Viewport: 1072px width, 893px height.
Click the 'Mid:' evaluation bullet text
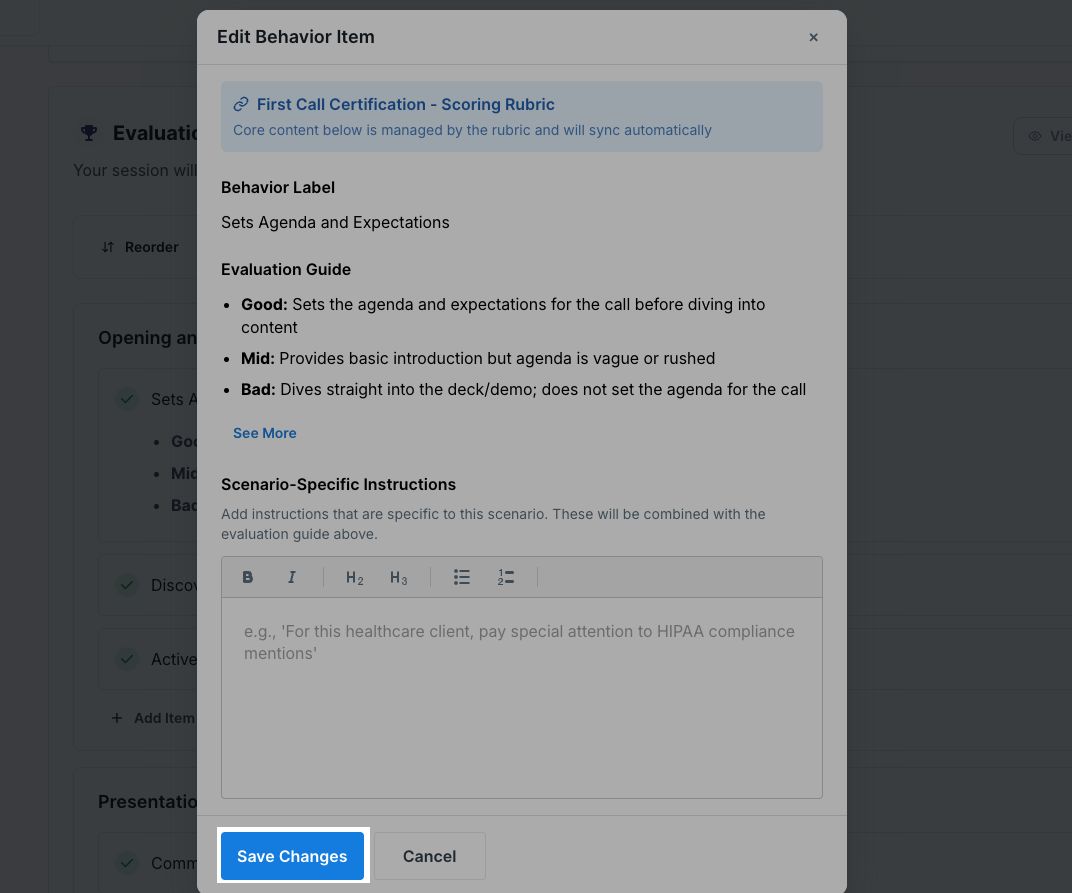[478, 358]
